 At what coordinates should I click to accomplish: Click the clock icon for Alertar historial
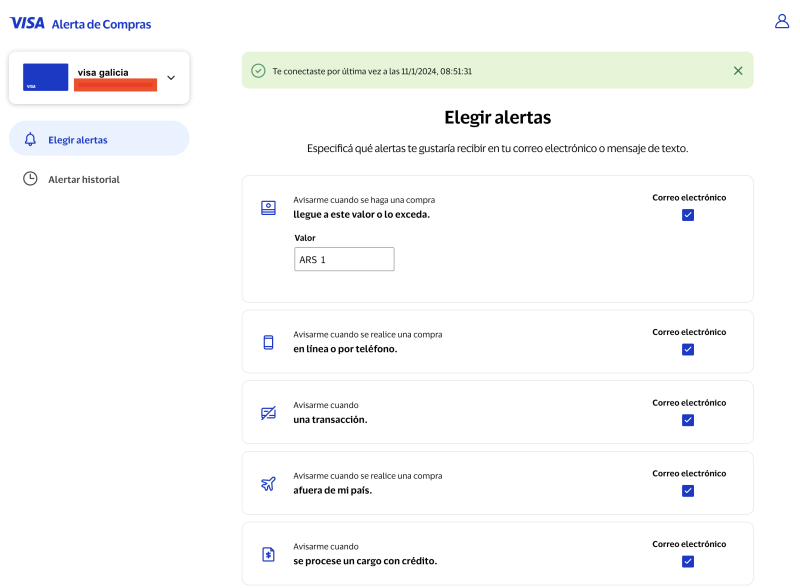31,179
